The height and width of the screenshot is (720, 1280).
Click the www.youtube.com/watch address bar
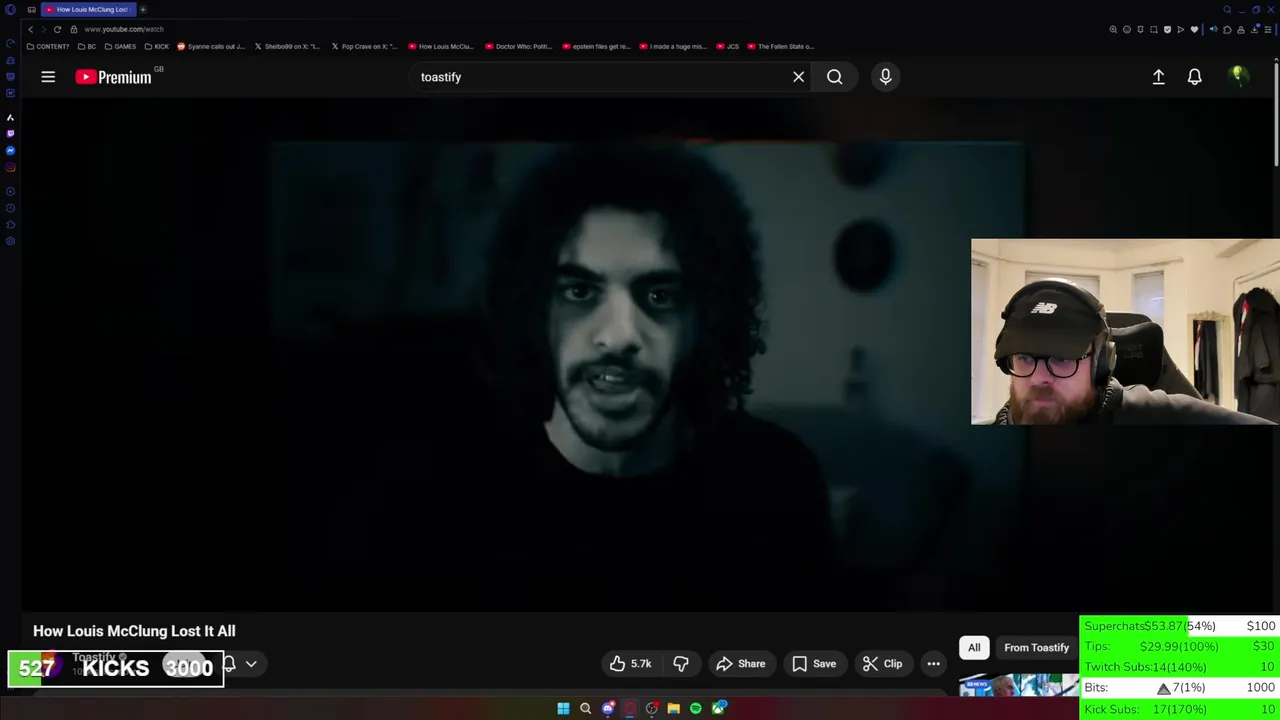click(124, 29)
